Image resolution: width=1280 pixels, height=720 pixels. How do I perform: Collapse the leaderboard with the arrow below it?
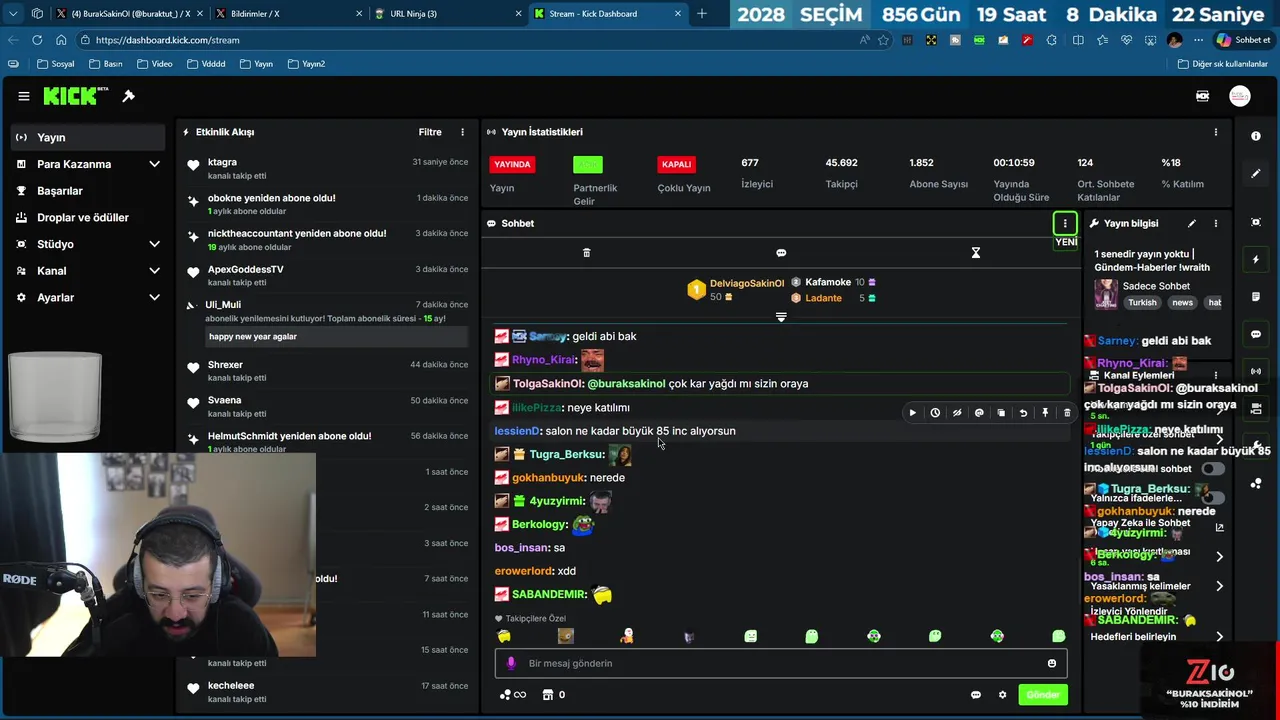[x=781, y=317]
